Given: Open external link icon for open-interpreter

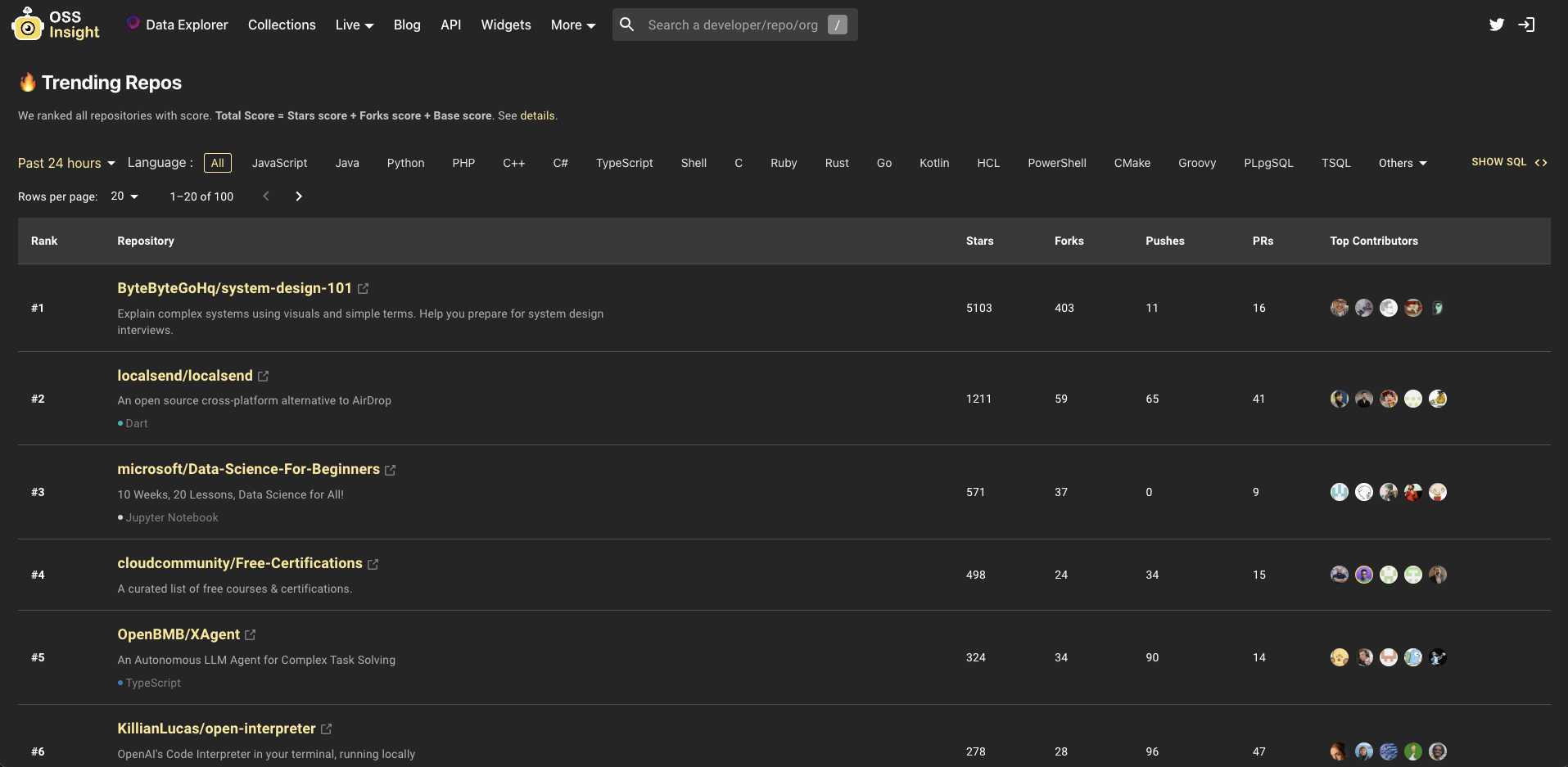Looking at the screenshot, I should [327, 729].
